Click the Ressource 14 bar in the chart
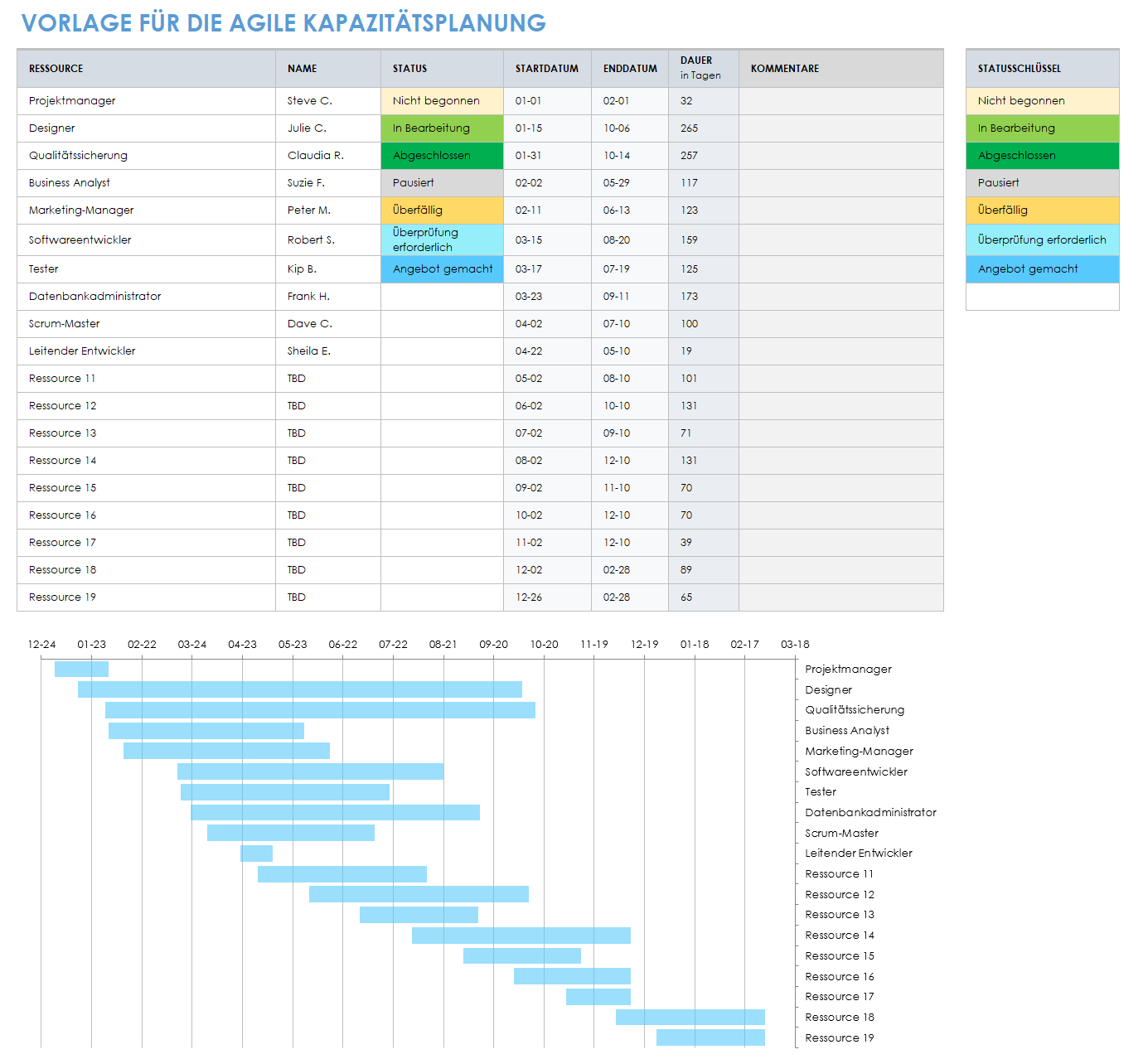The height and width of the screenshot is (1059, 1148). [521, 936]
